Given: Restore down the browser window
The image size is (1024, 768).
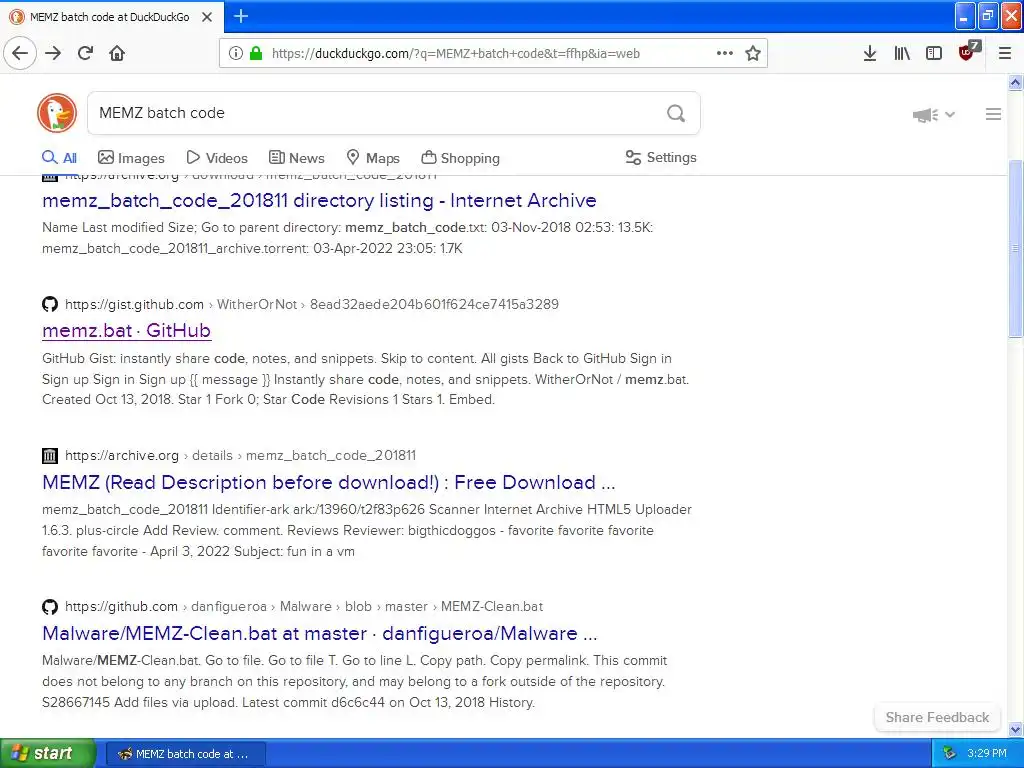Looking at the screenshot, I should [989, 16].
